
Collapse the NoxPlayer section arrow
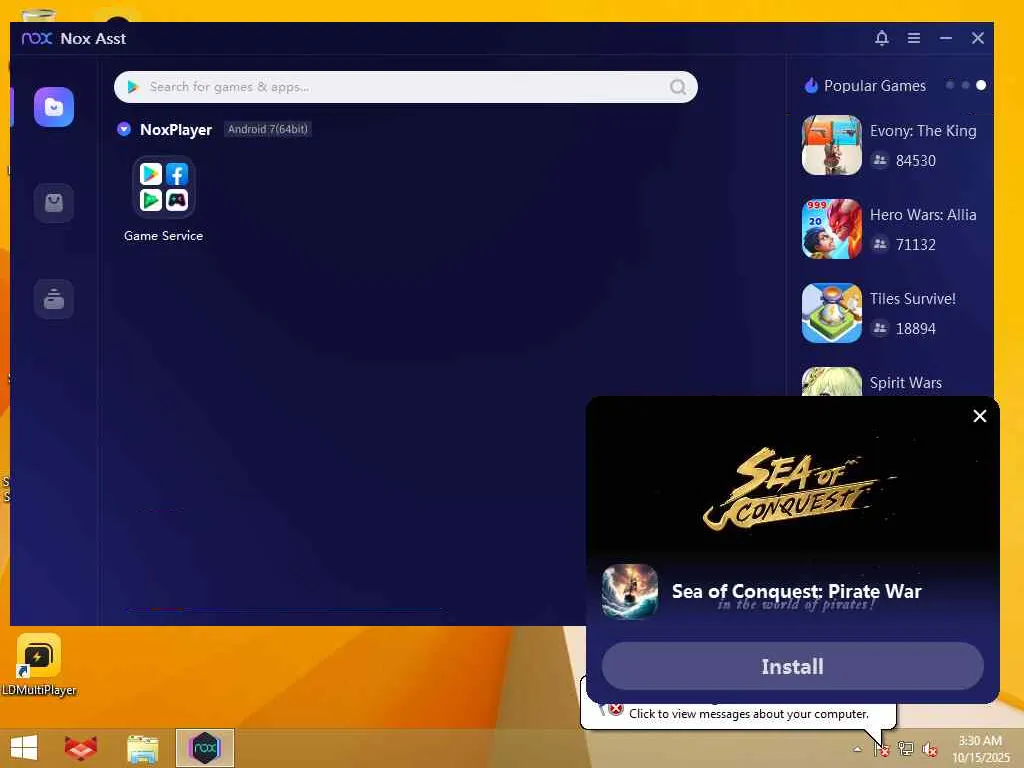[123, 129]
